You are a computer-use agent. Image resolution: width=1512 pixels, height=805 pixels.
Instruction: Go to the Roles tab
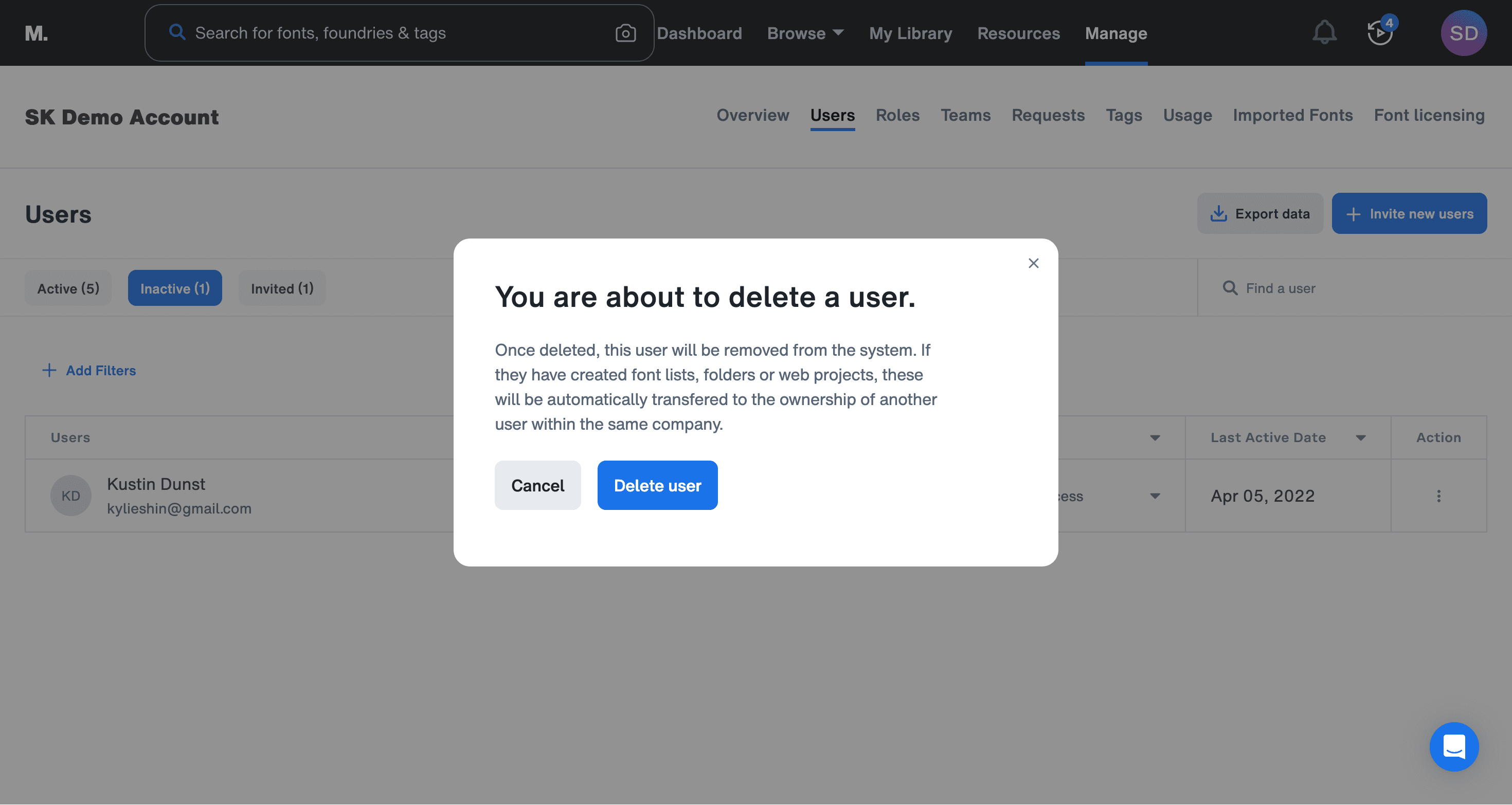point(897,116)
